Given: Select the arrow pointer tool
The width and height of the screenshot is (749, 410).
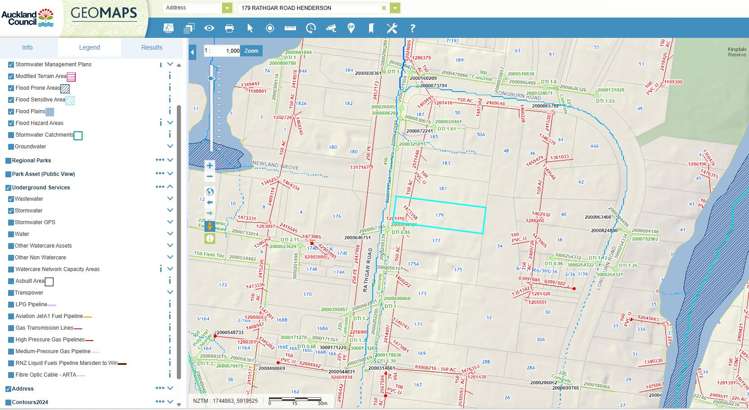Looking at the screenshot, I should pyautogui.click(x=250, y=28).
